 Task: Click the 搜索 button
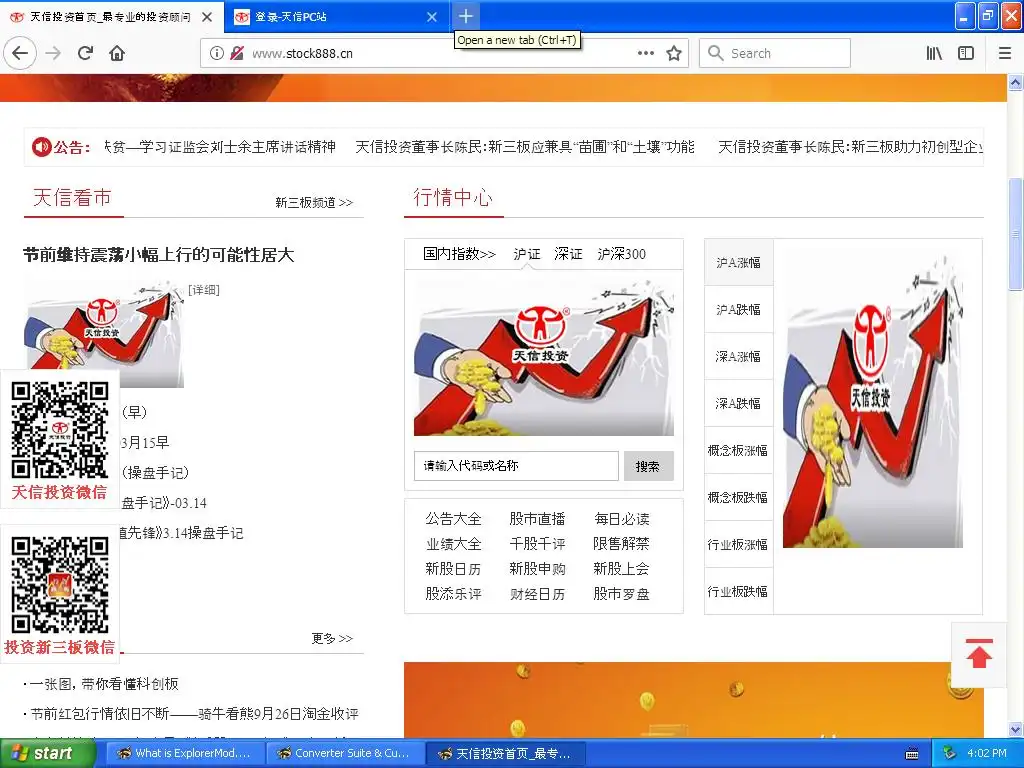(x=648, y=466)
